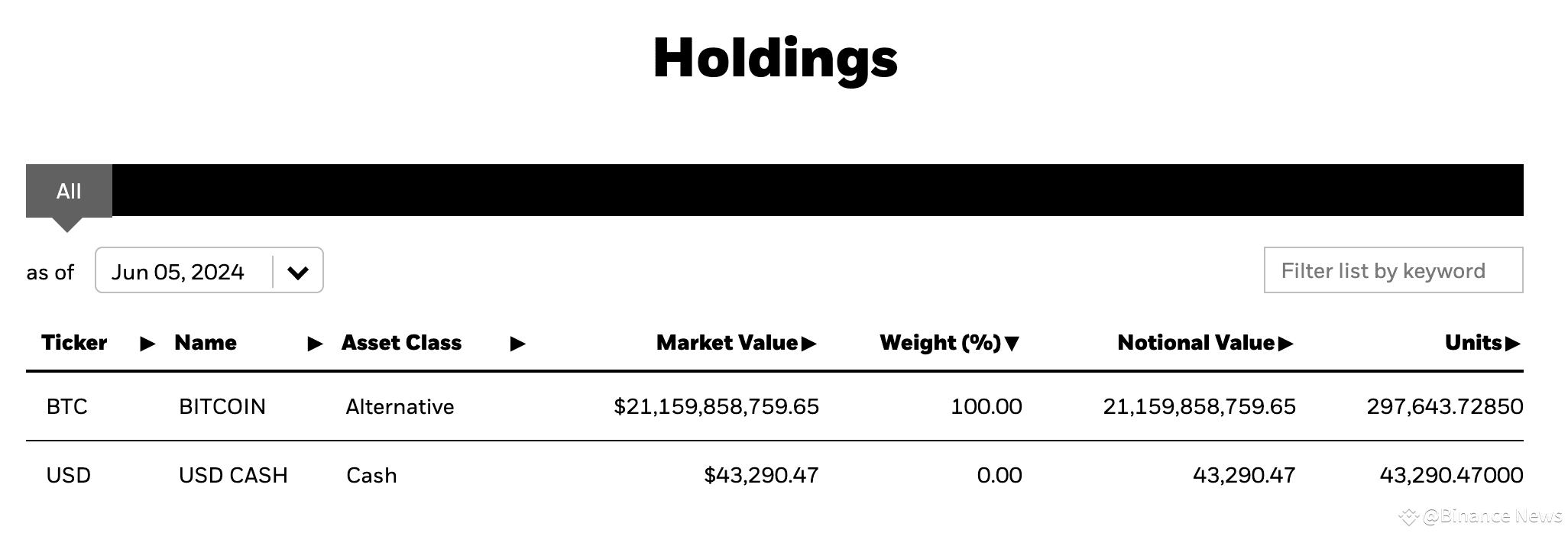Screen dimensions: 1568x533
Task: Select the All tab
Action: (69, 191)
